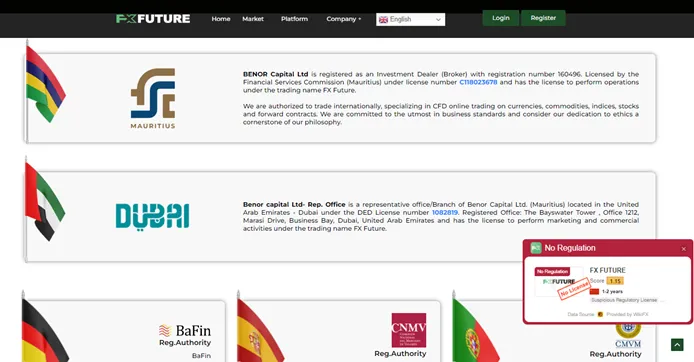Close the No Regulation popup
The width and height of the screenshot is (694, 362).
point(683,249)
